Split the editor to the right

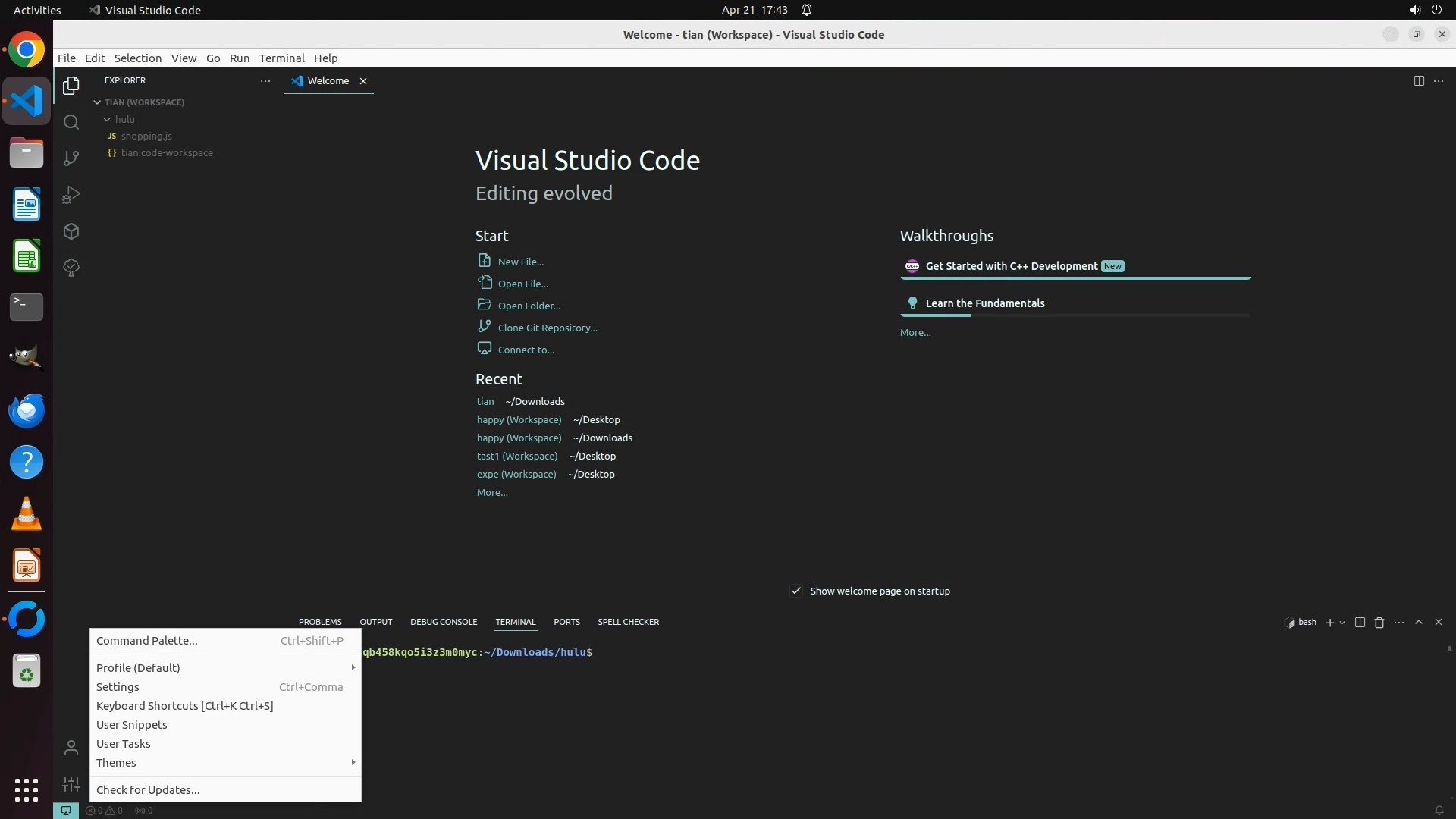coord(1418,81)
